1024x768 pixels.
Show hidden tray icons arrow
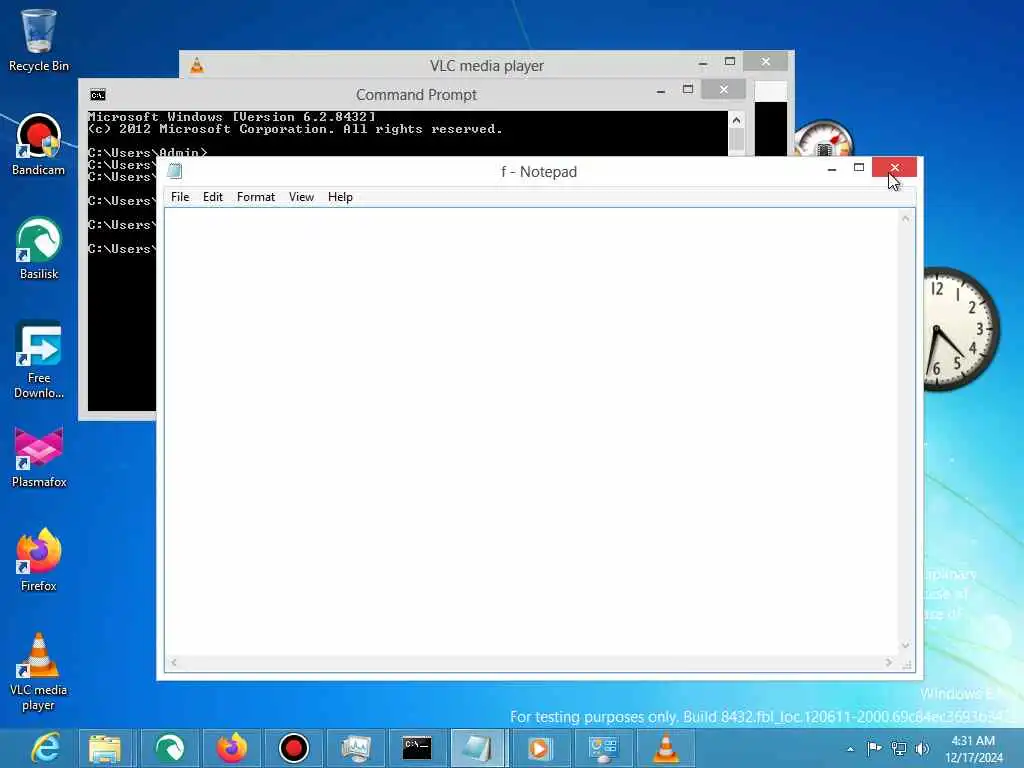pos(850,749)
